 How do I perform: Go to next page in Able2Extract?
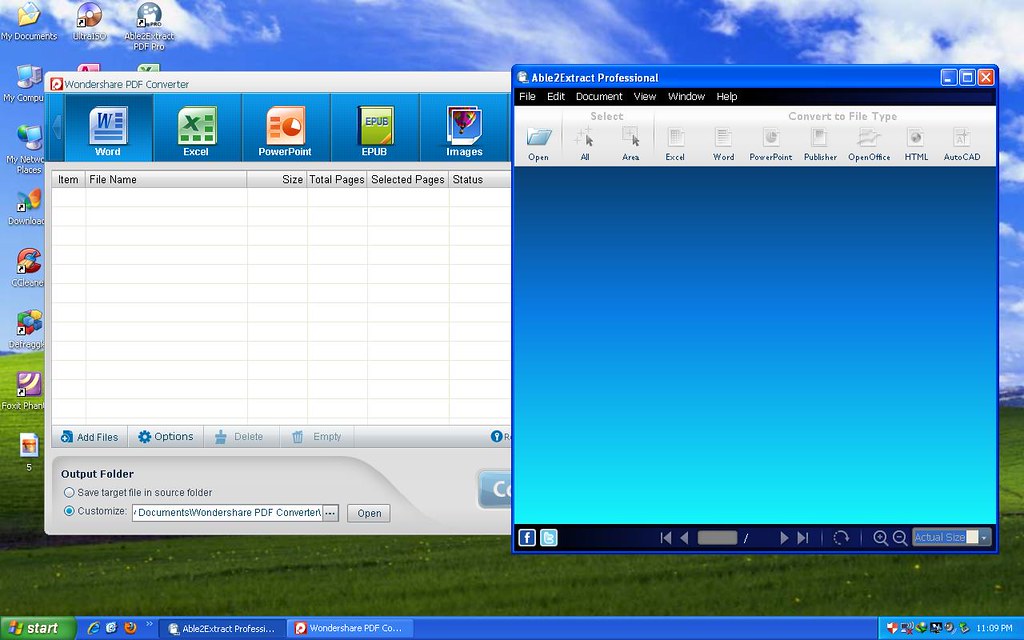[x=784, y=537]
